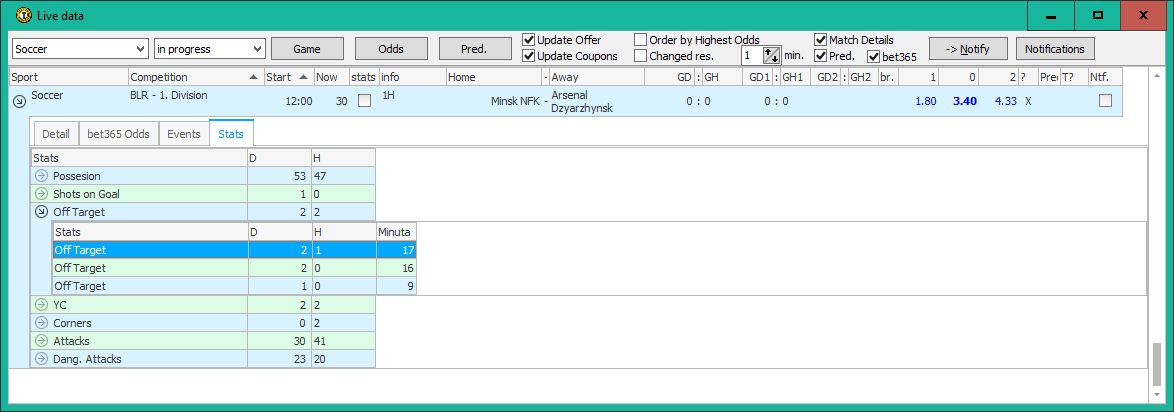
Task: Click the minutes spinner arrows
Action: click(771, 56)
